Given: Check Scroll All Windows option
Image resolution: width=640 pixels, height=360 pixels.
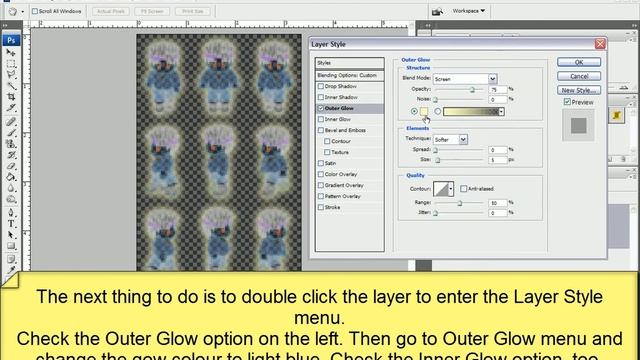Looking at the screenshot, I should click(35, 11).
